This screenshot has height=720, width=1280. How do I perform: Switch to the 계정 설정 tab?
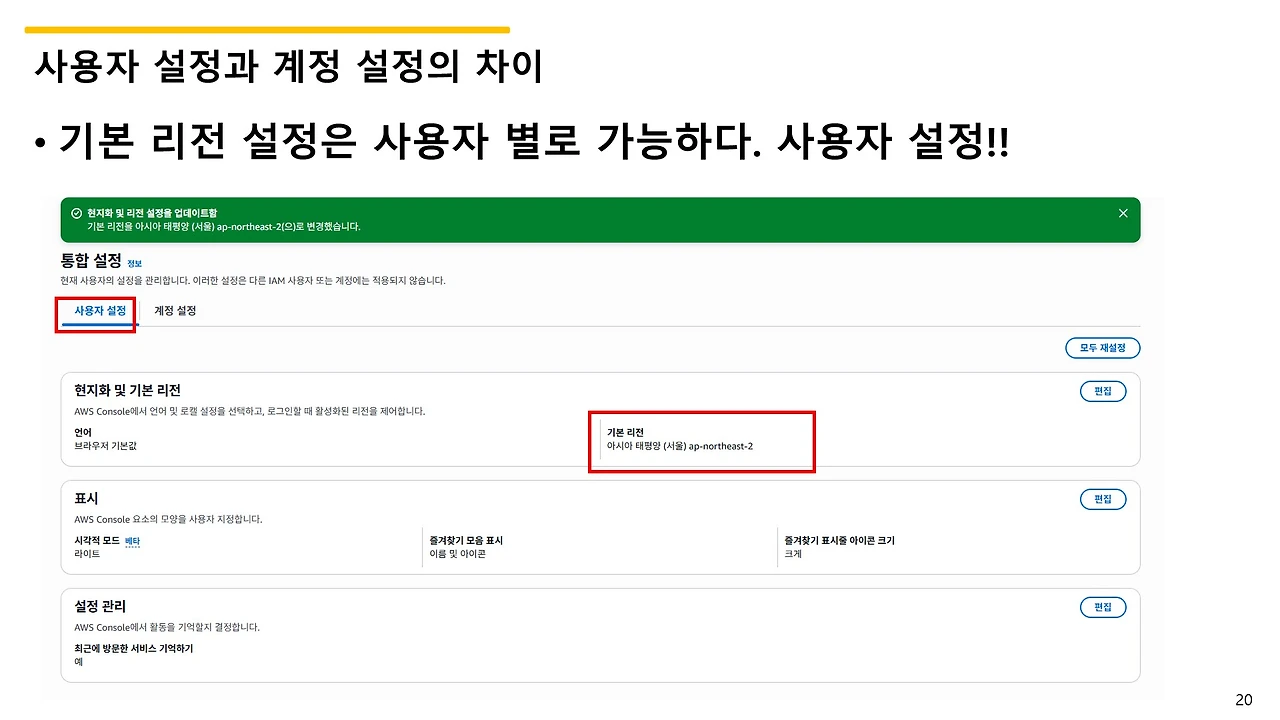coord(174,311)
